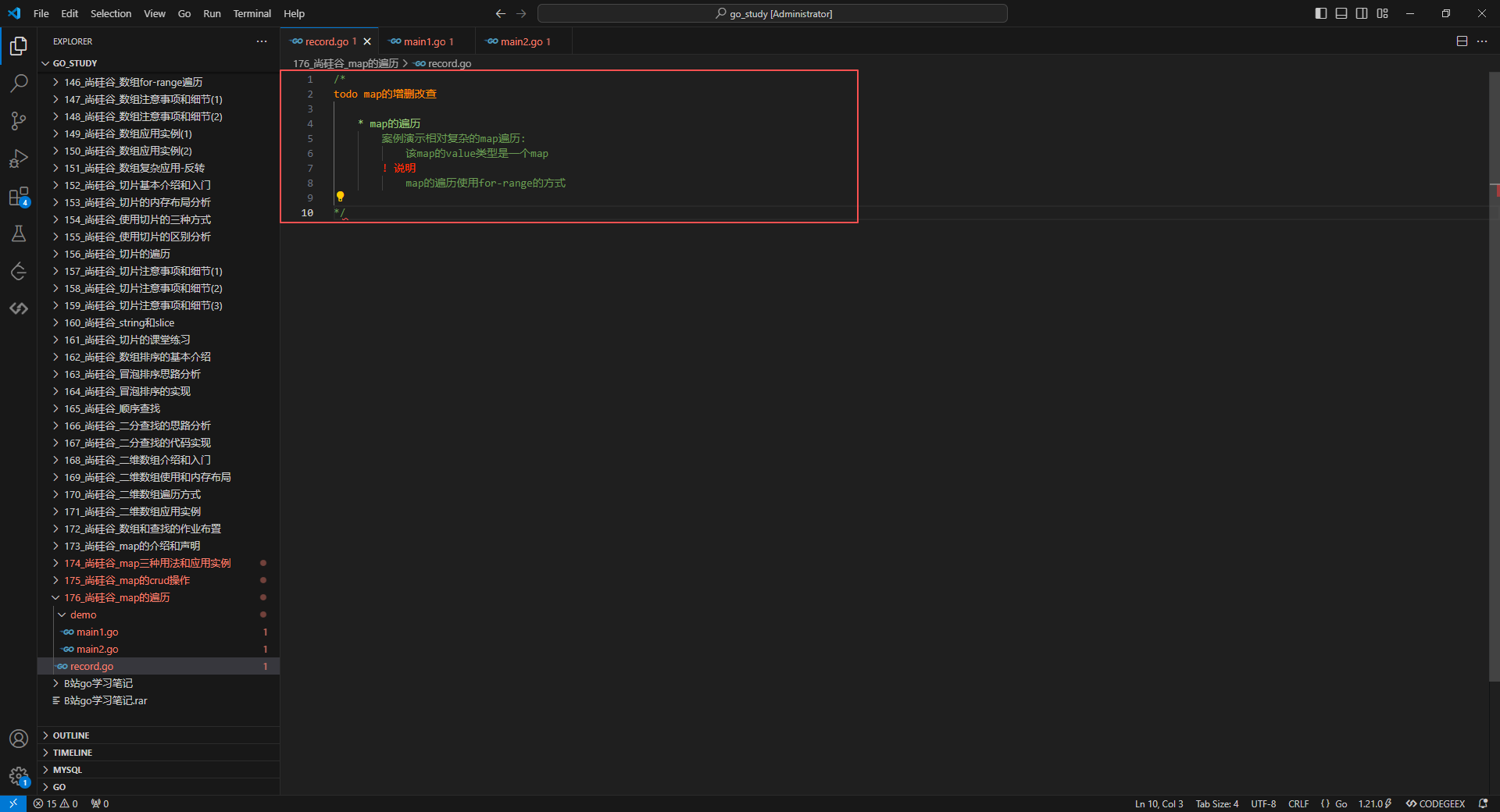The image size is (1500, 812).
Task: Expand the OUTLINE section
Action: pyautogui.click(x=159, y=735)
